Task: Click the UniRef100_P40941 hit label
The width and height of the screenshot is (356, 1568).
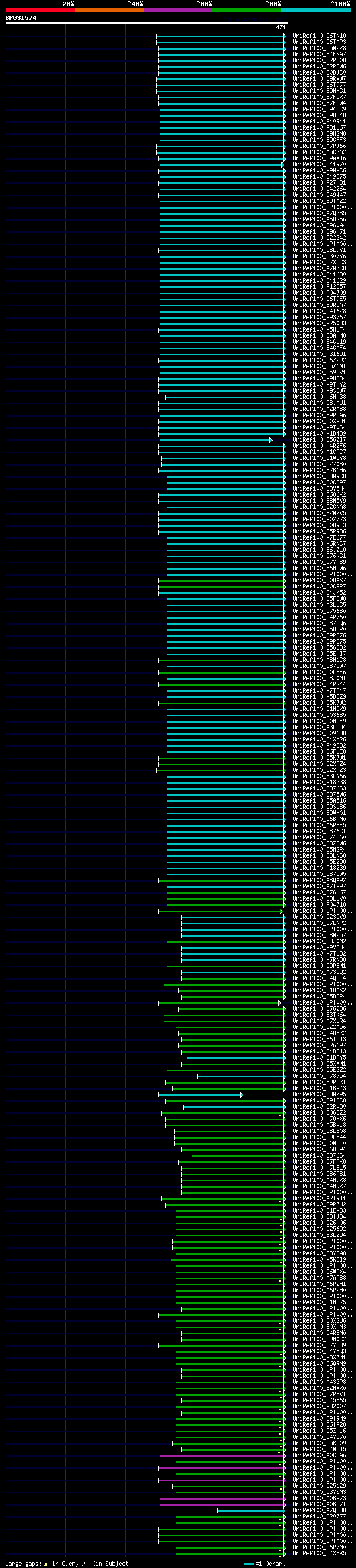Action: 319,122
